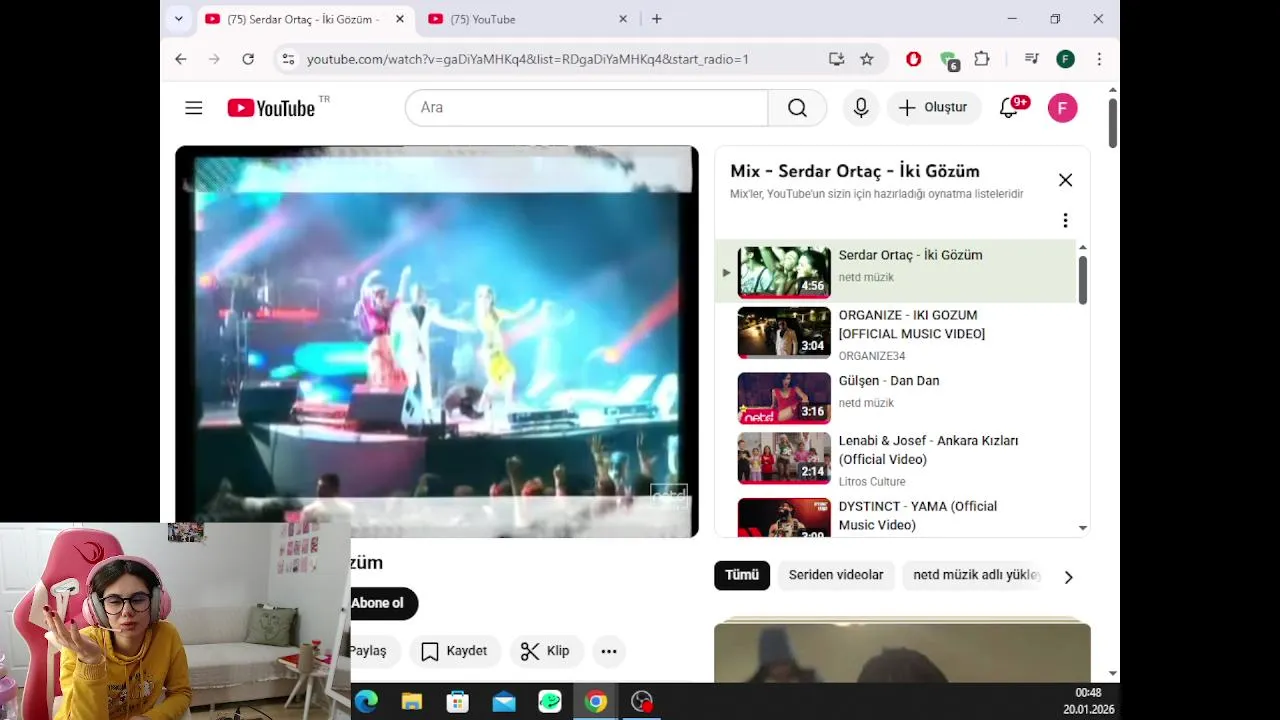Go to the YouTube home logo
1280x720 pixels.
271,108
